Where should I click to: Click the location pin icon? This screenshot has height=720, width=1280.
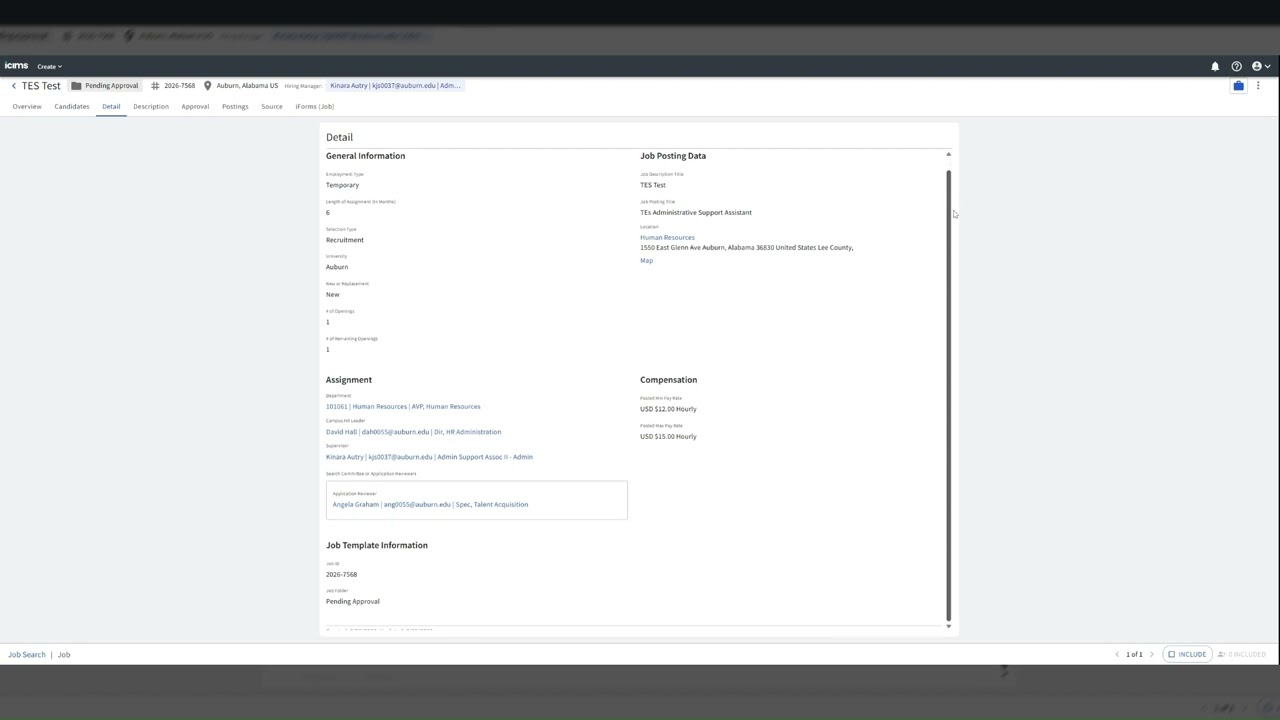point(207,86)
